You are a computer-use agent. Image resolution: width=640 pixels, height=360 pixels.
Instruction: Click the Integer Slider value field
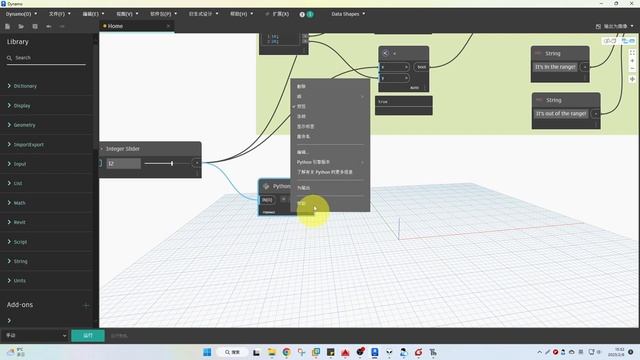[123, 164]
